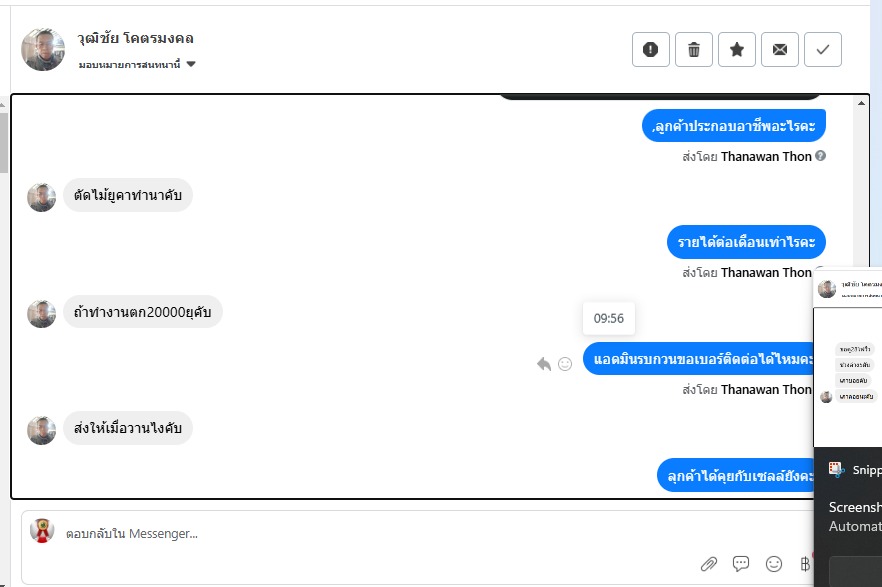Expand the assign conversation dropdown arrow
The width and height of the screenshot is (882, 587).
191,64
